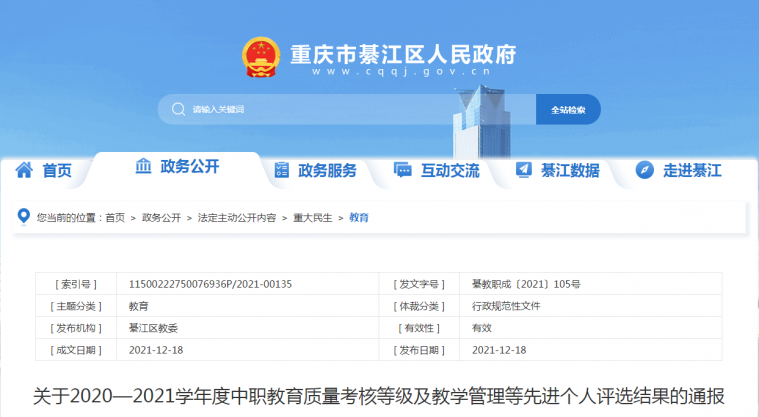759x417 pixels.
Task: Click the 互动交流 chat icon
Action: [x=403, y=170]
